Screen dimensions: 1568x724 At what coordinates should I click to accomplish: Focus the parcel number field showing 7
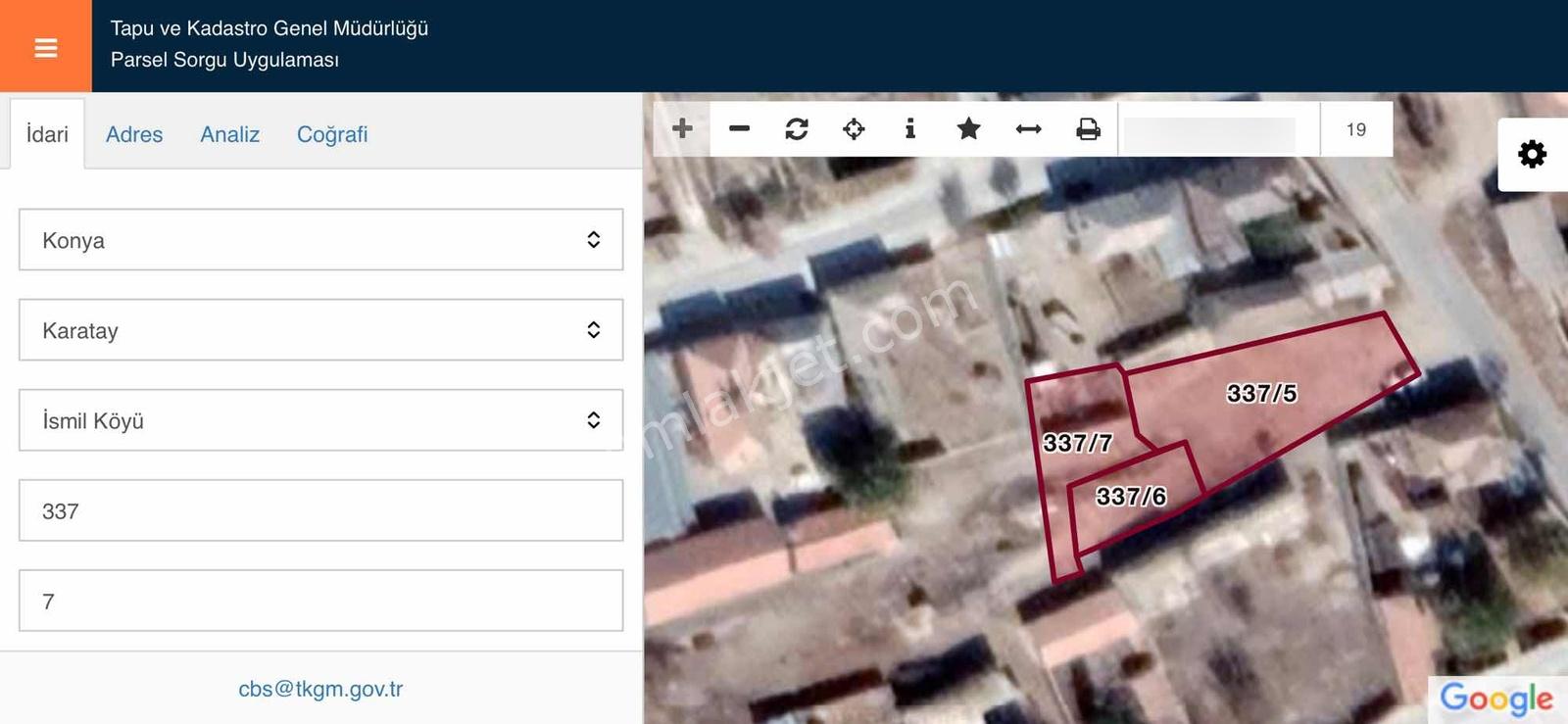[x=321, y=601]
